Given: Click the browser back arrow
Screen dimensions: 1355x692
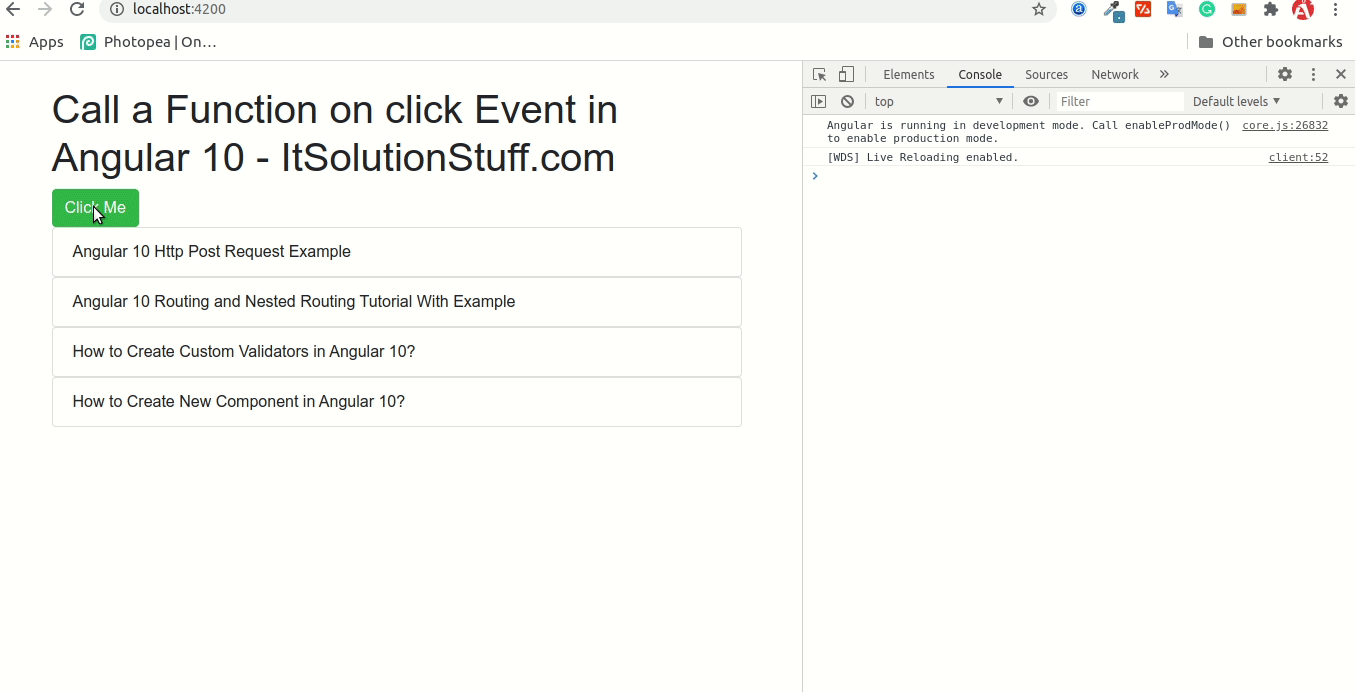Looking at the screenshot, I should point(13,9).
